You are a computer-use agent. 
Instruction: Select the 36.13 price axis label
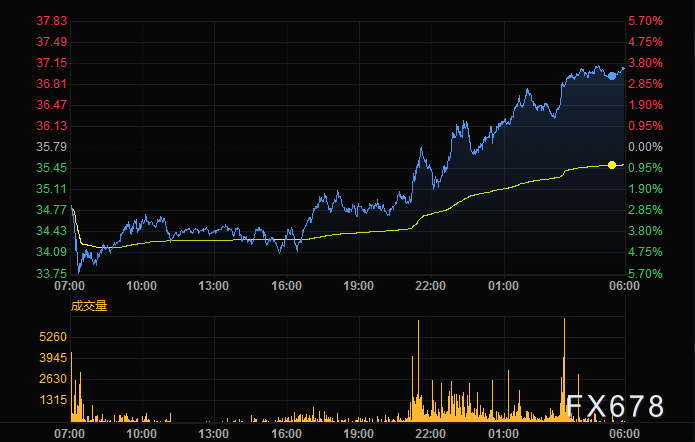tap(51, 126)
